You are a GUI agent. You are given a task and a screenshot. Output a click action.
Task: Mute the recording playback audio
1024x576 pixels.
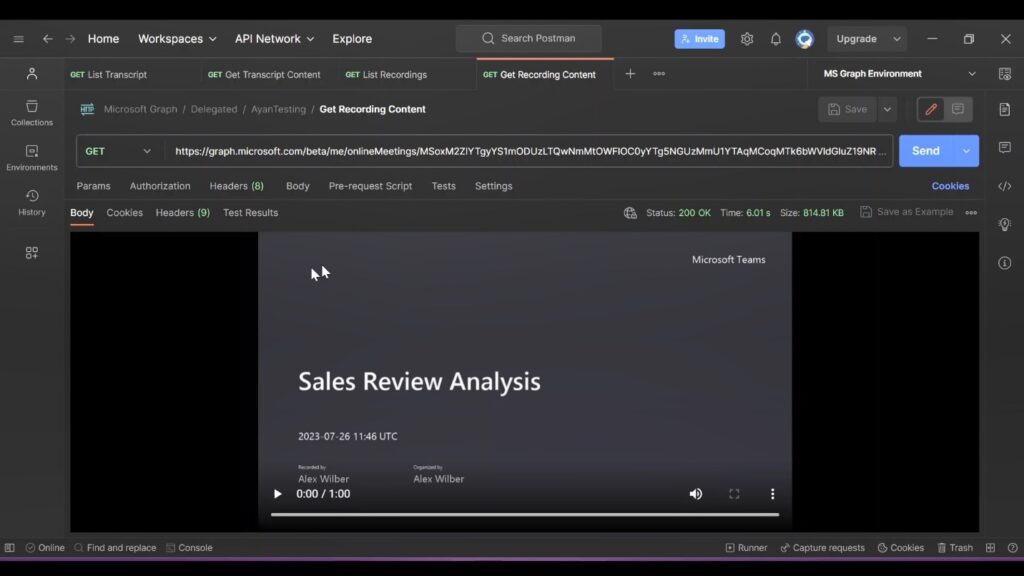[x=696, y=493]
